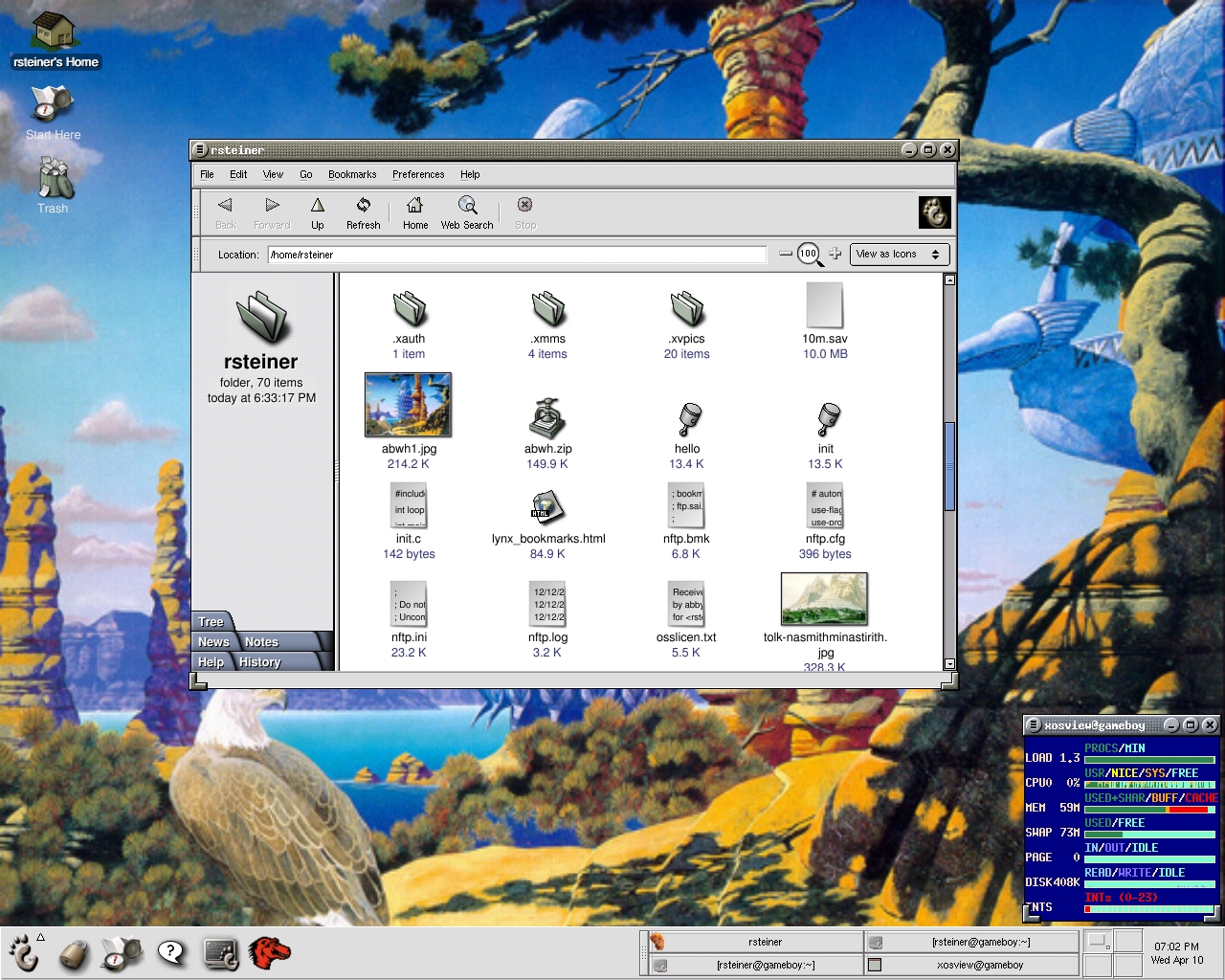This screenshot has width=1225, height=980.
Task: Open the Trash desktop icon
Action: click(x=54, y=186)
